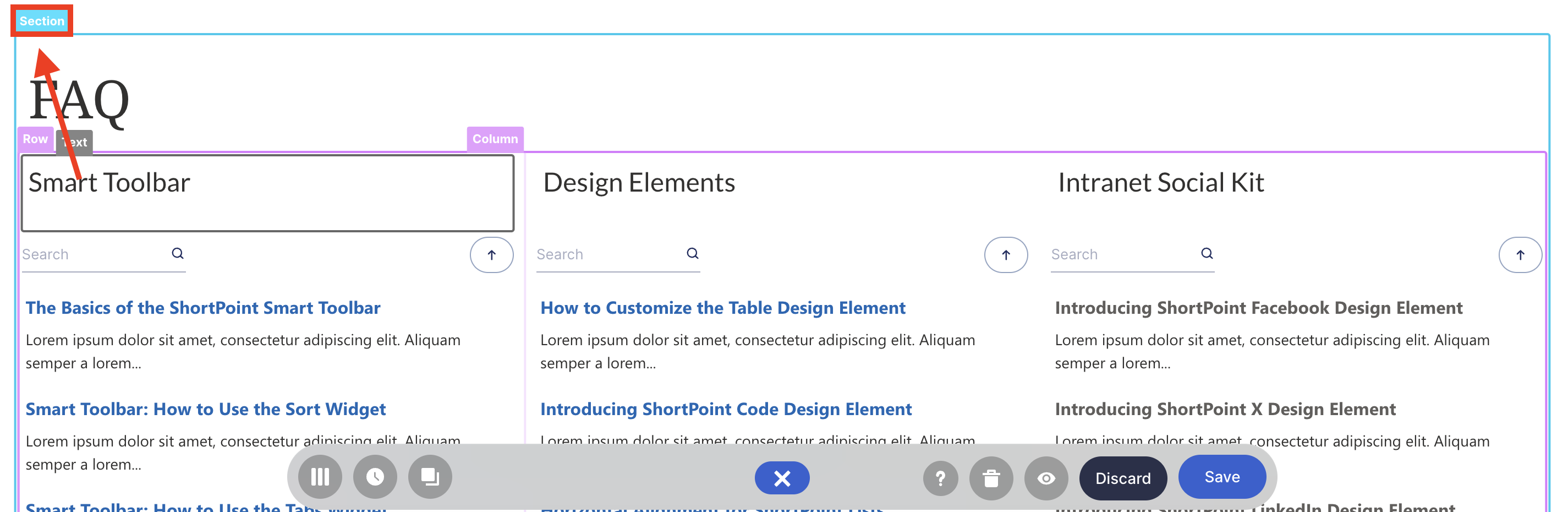This screenshot has width=1568, height=512.
Task: Select the Row label tag
Action: [x=35, y=139]
